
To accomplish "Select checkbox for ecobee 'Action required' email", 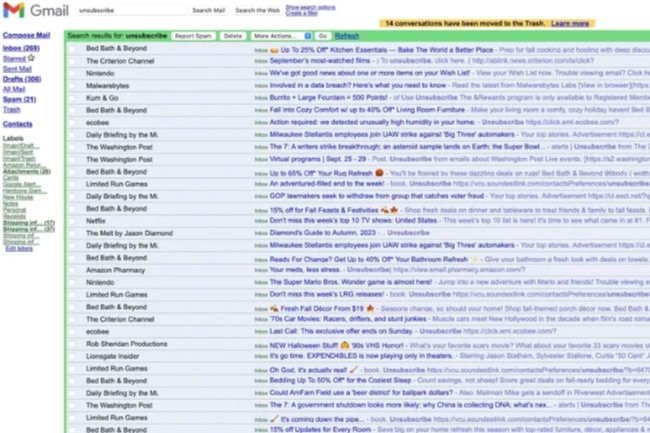I will [73, 123].
